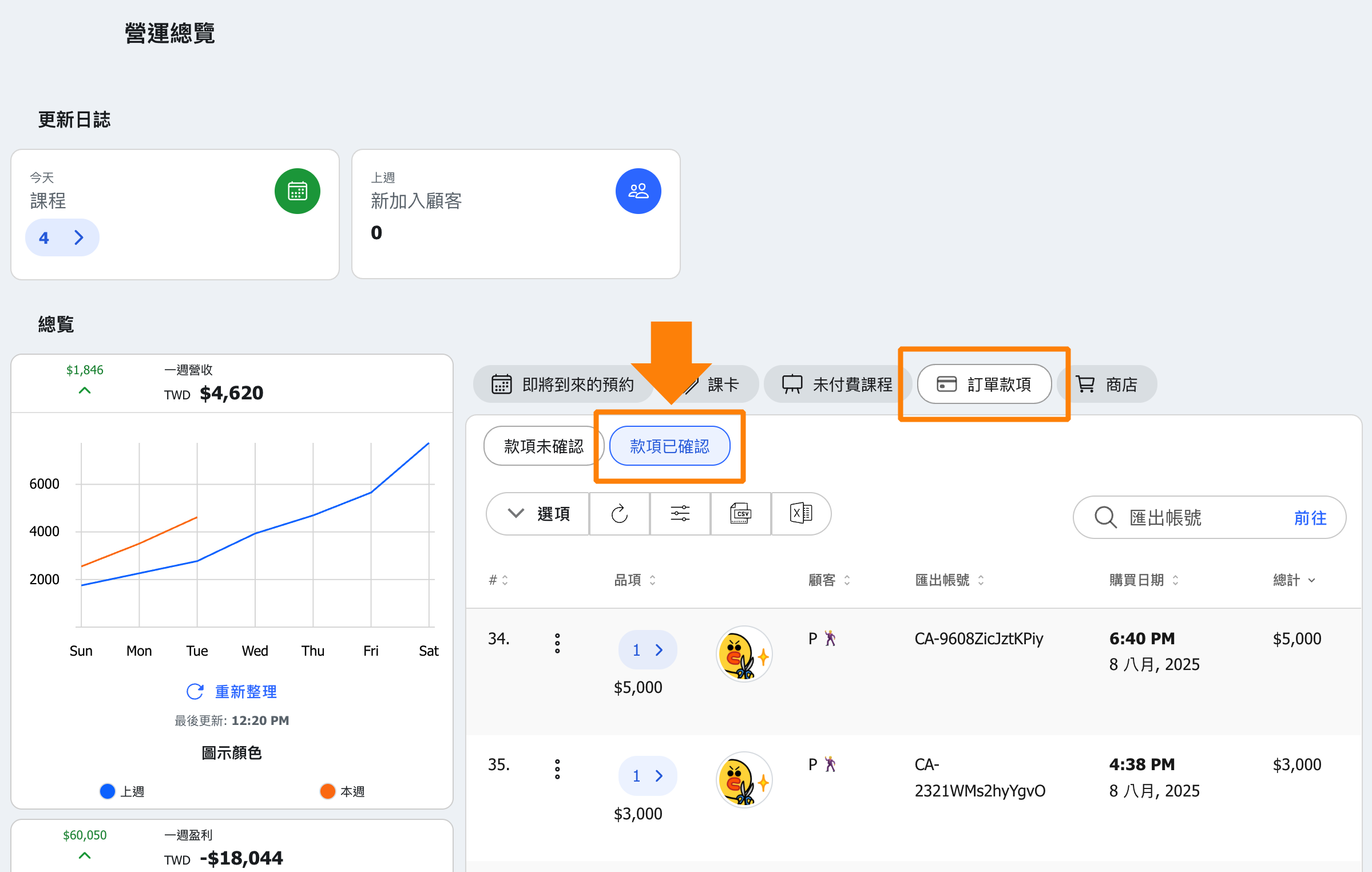Viewport: 1372px width, 872px height.
Task: Click the 前往 button in the search box
Action: coord(1310,518)
